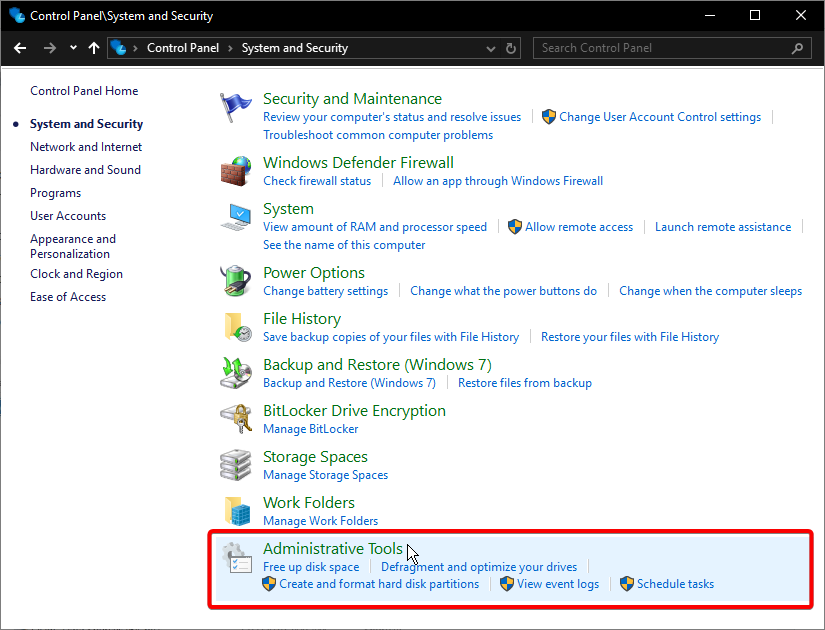Viewport: 825px width, 630px height.
Task: Click the Windows Defender Firewall brick wall icon
Action: pos(235,171)
